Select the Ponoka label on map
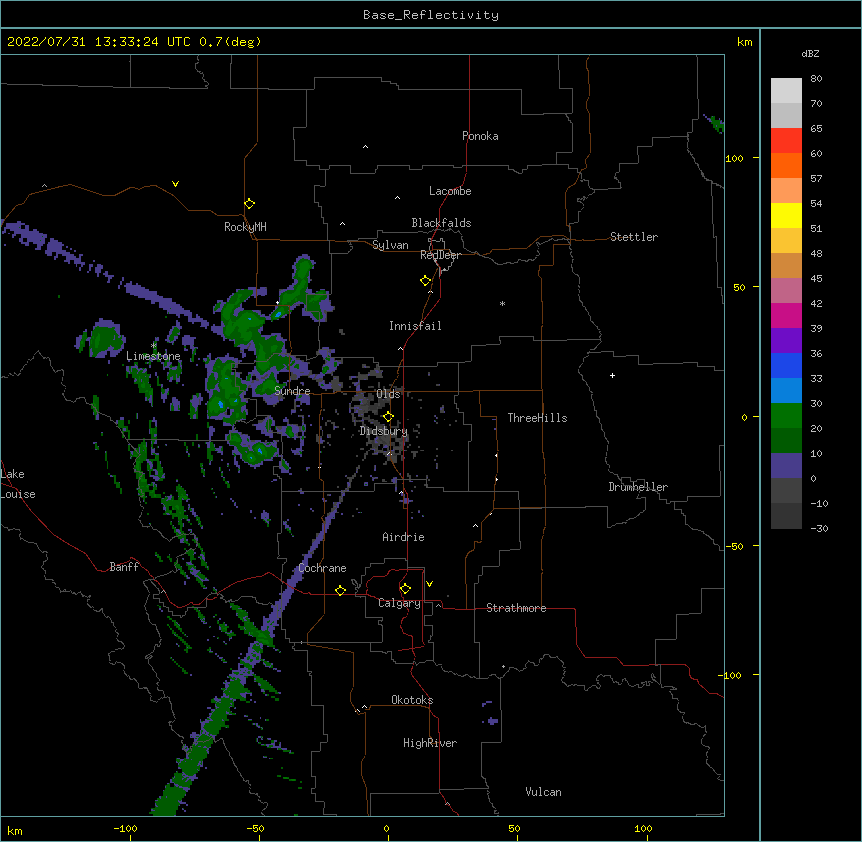 pyautogui.click(x=480, y=136)
